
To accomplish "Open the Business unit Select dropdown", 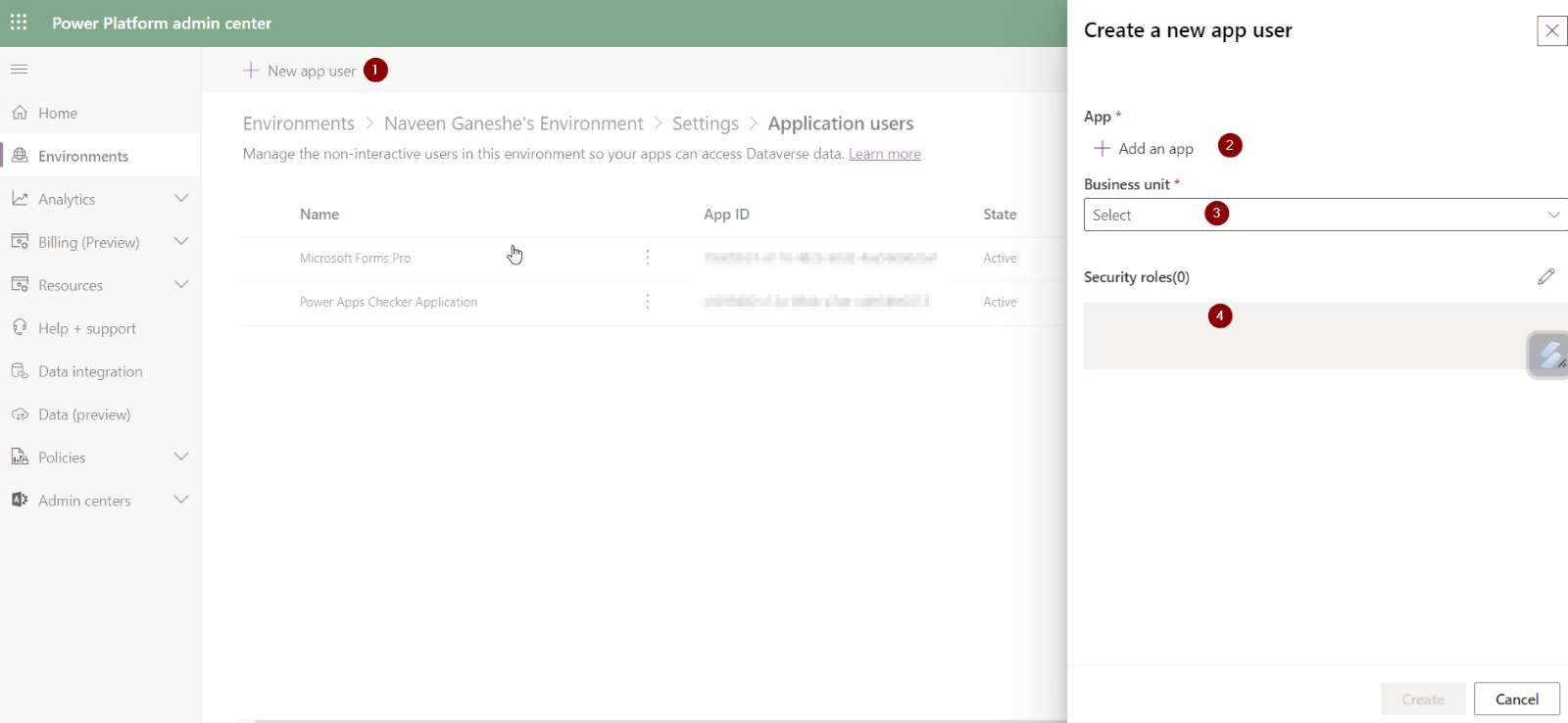I will [1326, 215].
